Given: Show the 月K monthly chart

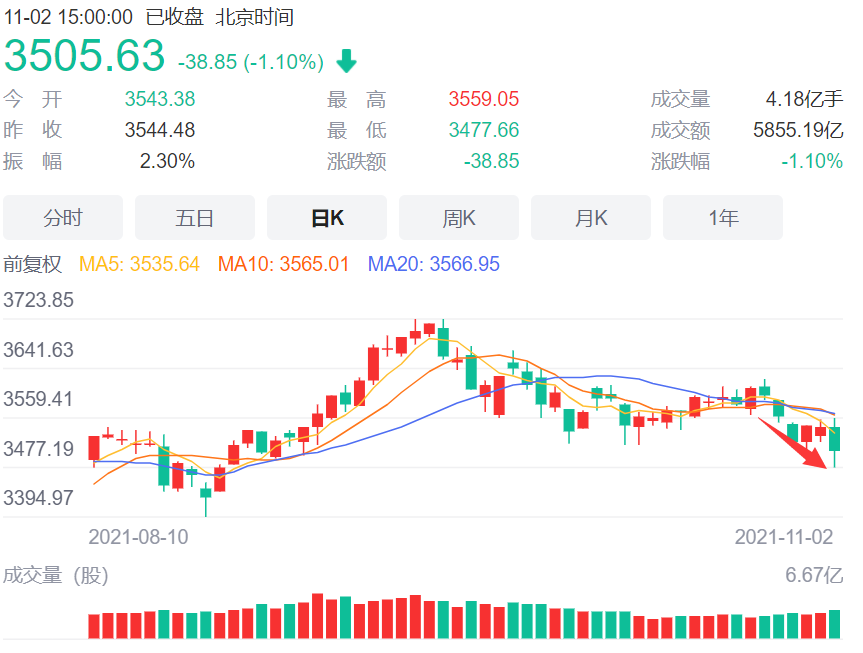Looking at the screenshot, I should click(x=591, y=218).
